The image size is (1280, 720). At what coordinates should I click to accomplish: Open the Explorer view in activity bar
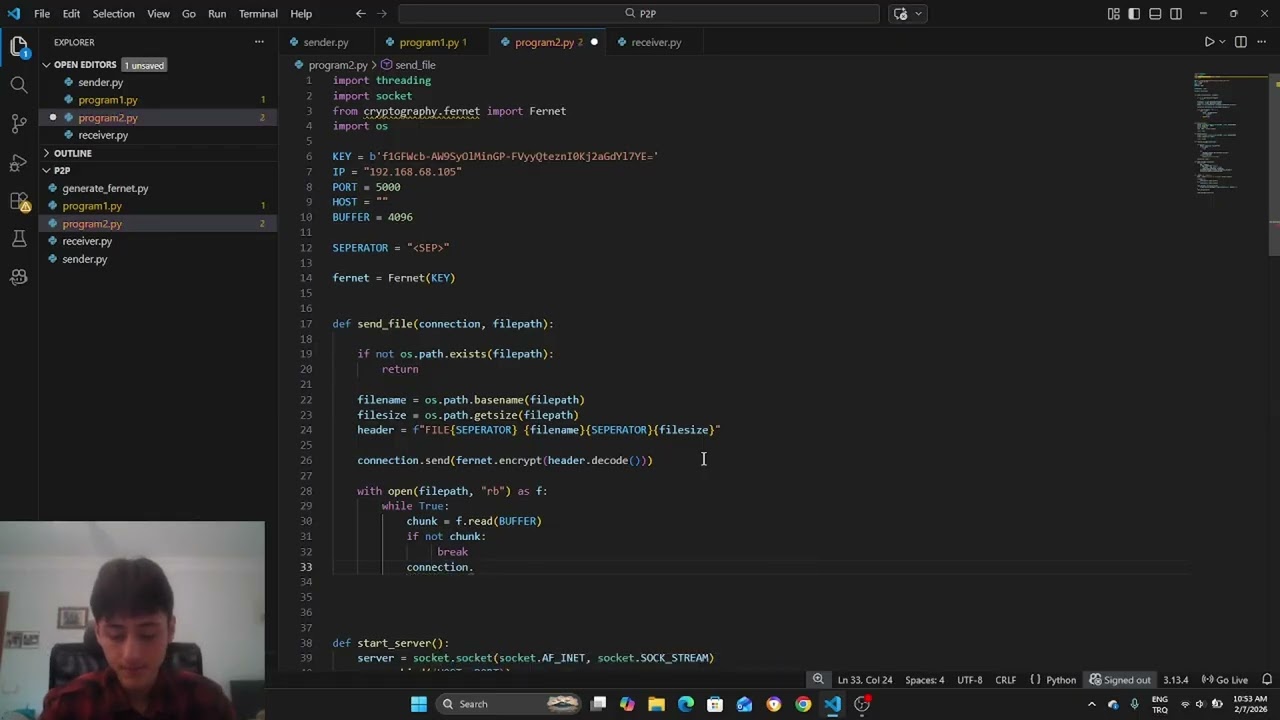pyautogui.click(x=19, y=46)
